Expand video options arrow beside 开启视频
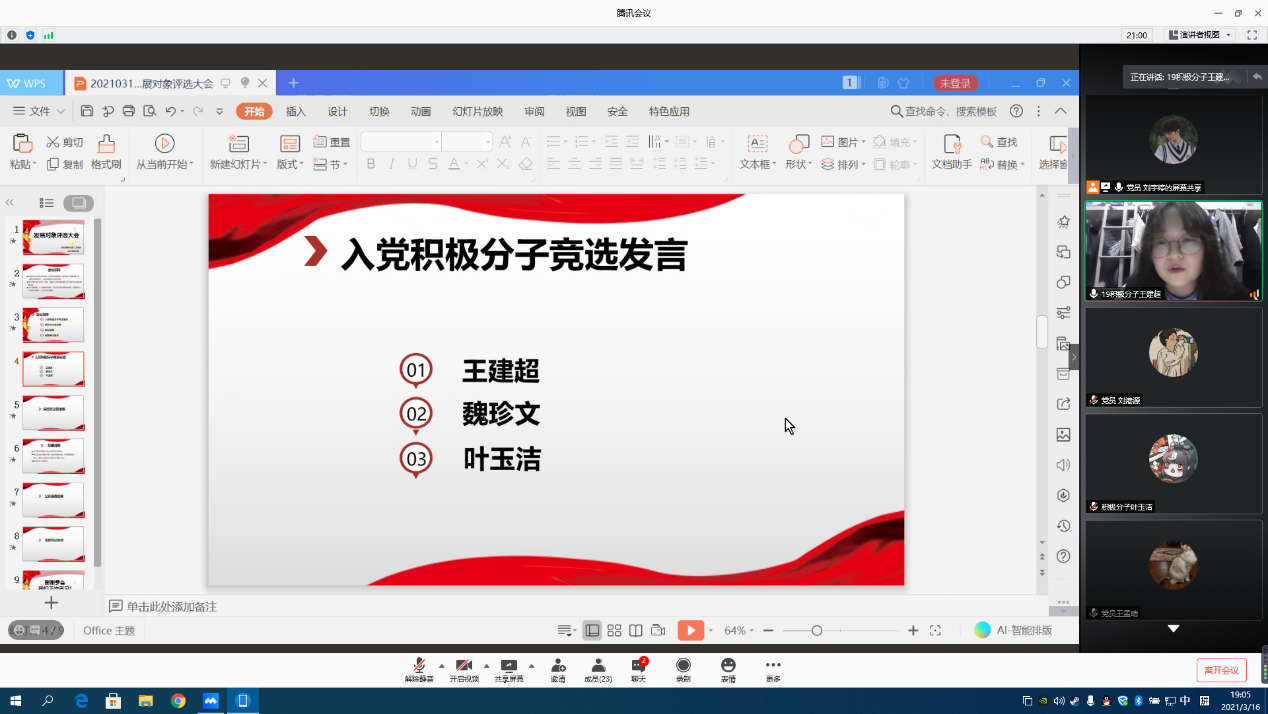Screen dimensions: 1268x714 pos(486,665)
